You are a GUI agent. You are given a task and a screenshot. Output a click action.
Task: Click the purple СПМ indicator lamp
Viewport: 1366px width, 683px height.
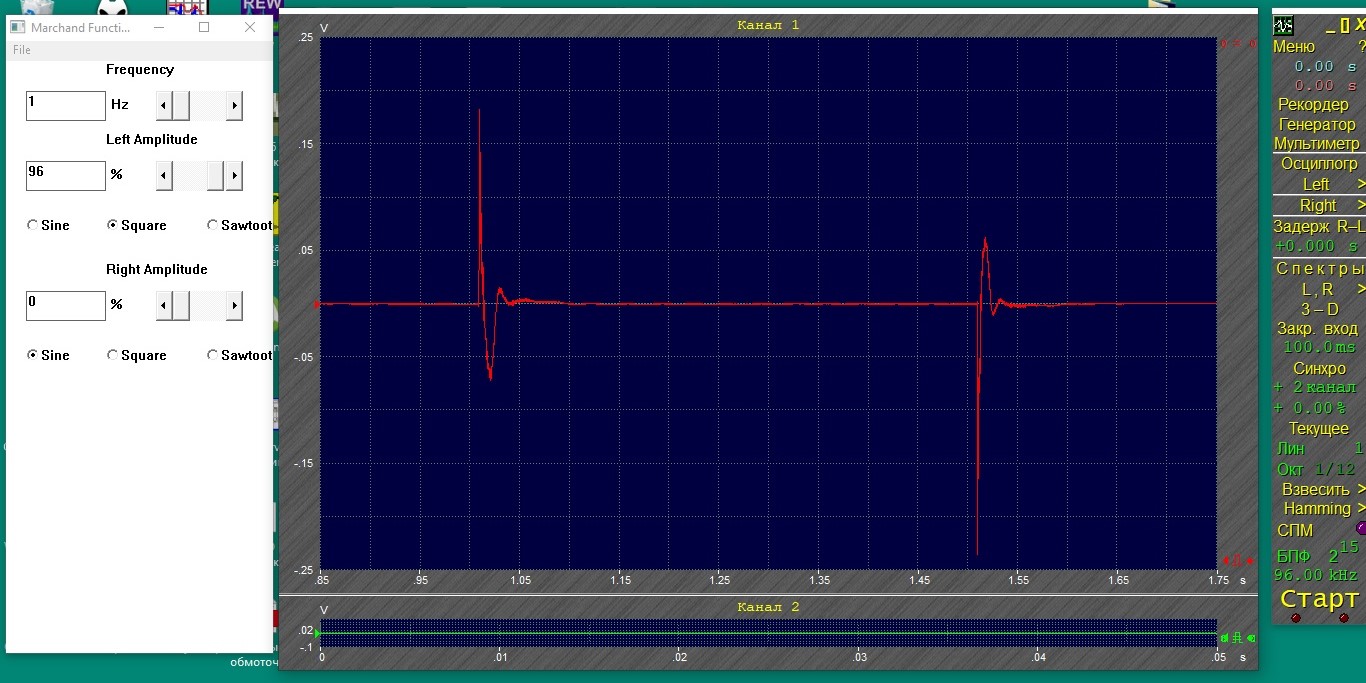1361,528
